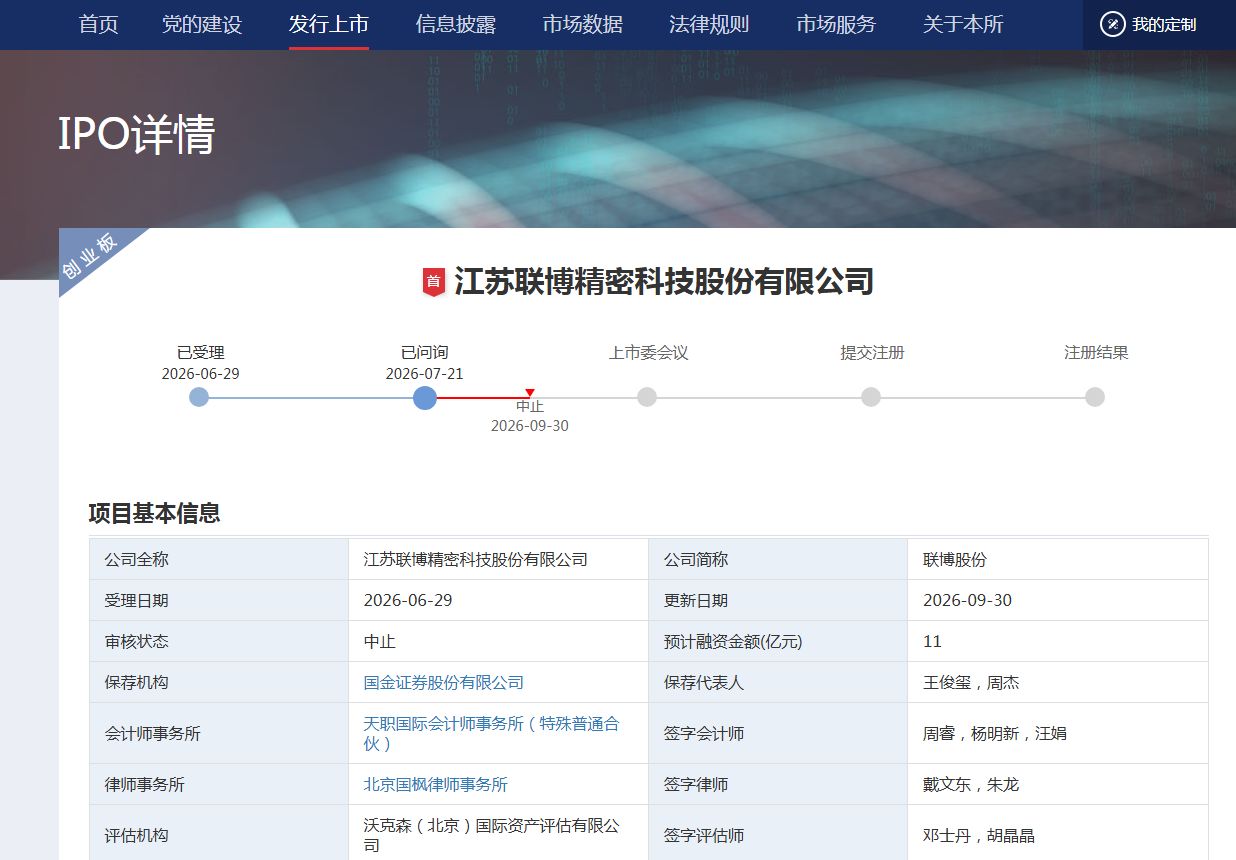Click the 公司全称 label cell

[219, 560]
